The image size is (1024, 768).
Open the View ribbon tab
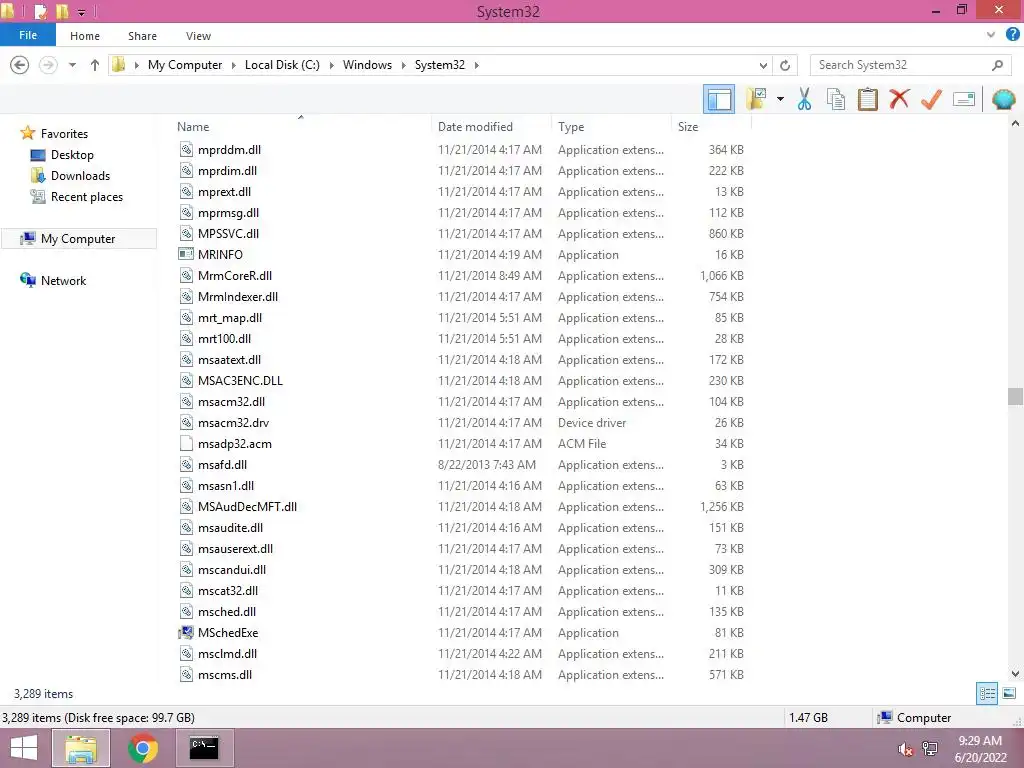click(198, 36)
